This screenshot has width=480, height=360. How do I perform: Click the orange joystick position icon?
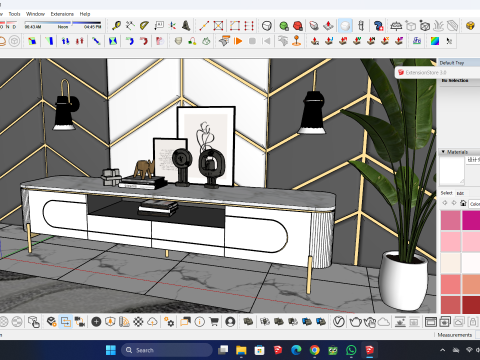click(296, 41)
